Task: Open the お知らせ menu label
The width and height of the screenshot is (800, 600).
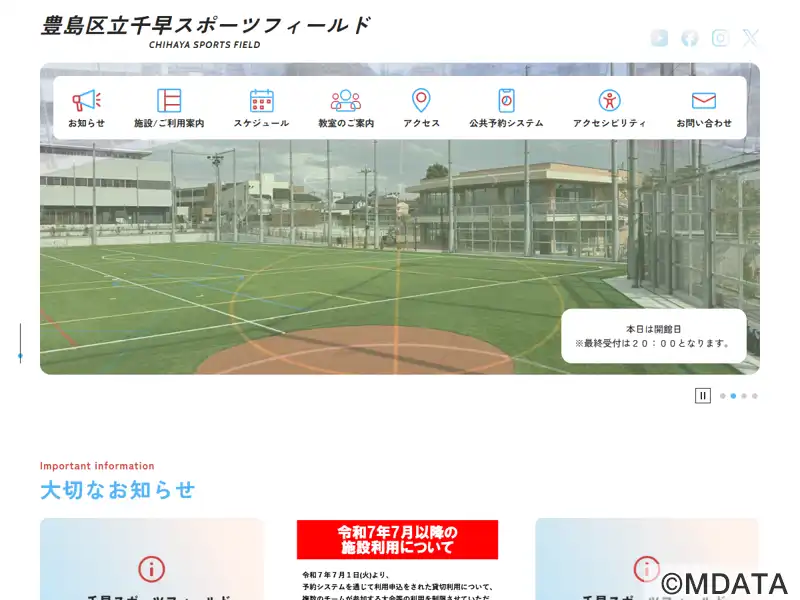Action: click(86, 123)
